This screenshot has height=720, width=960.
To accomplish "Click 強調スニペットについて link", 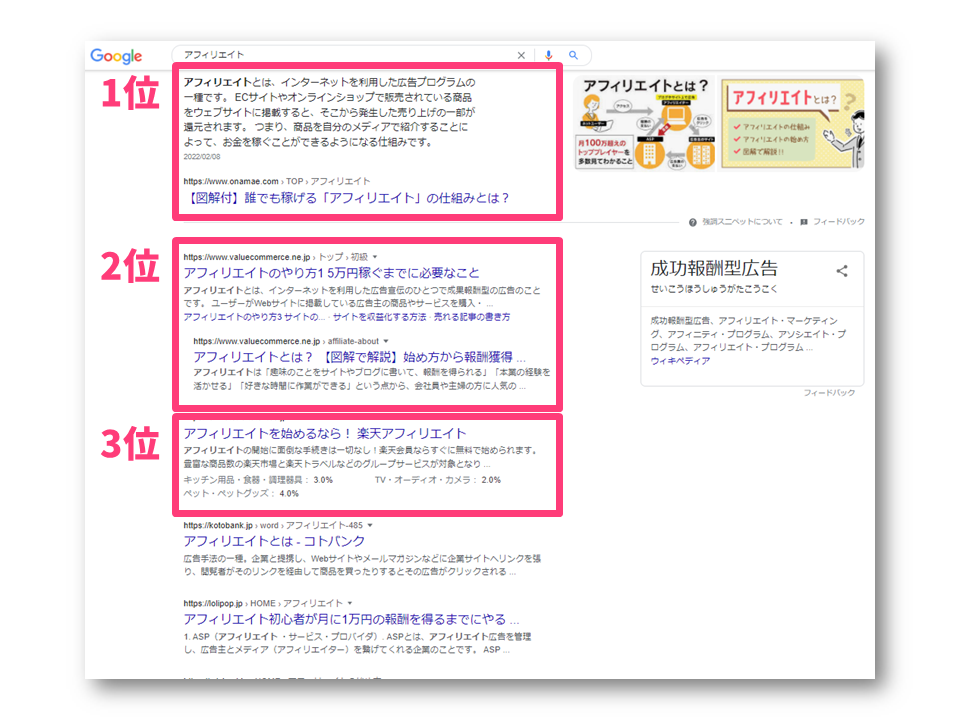I will click(x=742, y=222).
